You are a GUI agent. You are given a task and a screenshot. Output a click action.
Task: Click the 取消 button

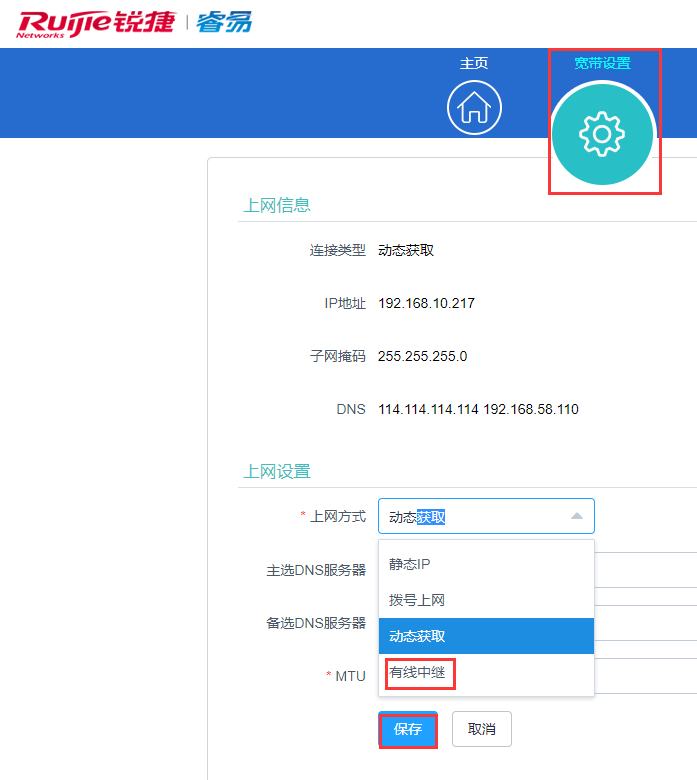481,729
